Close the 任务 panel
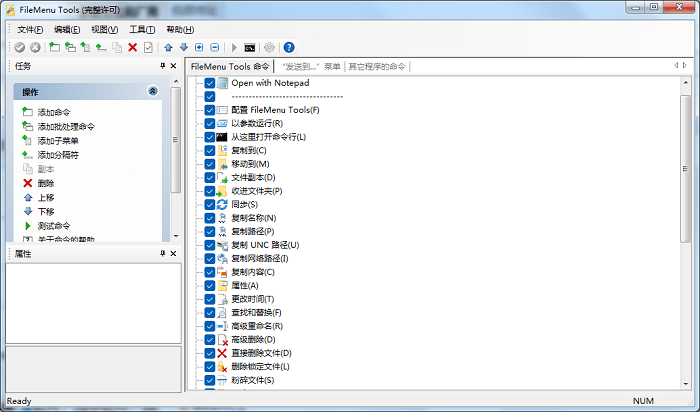Screen dimensions: 700x412 coord(174,66)
